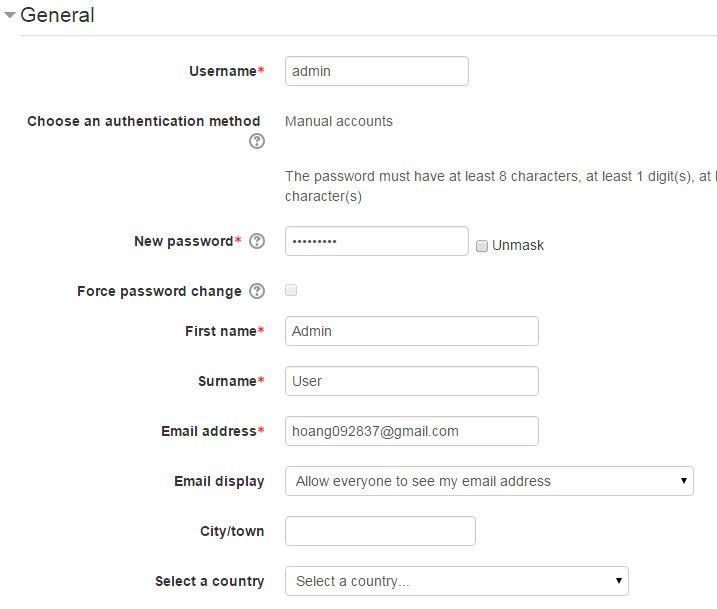Show help for Force password change
The image size is (717, 609).
[257, 291]
